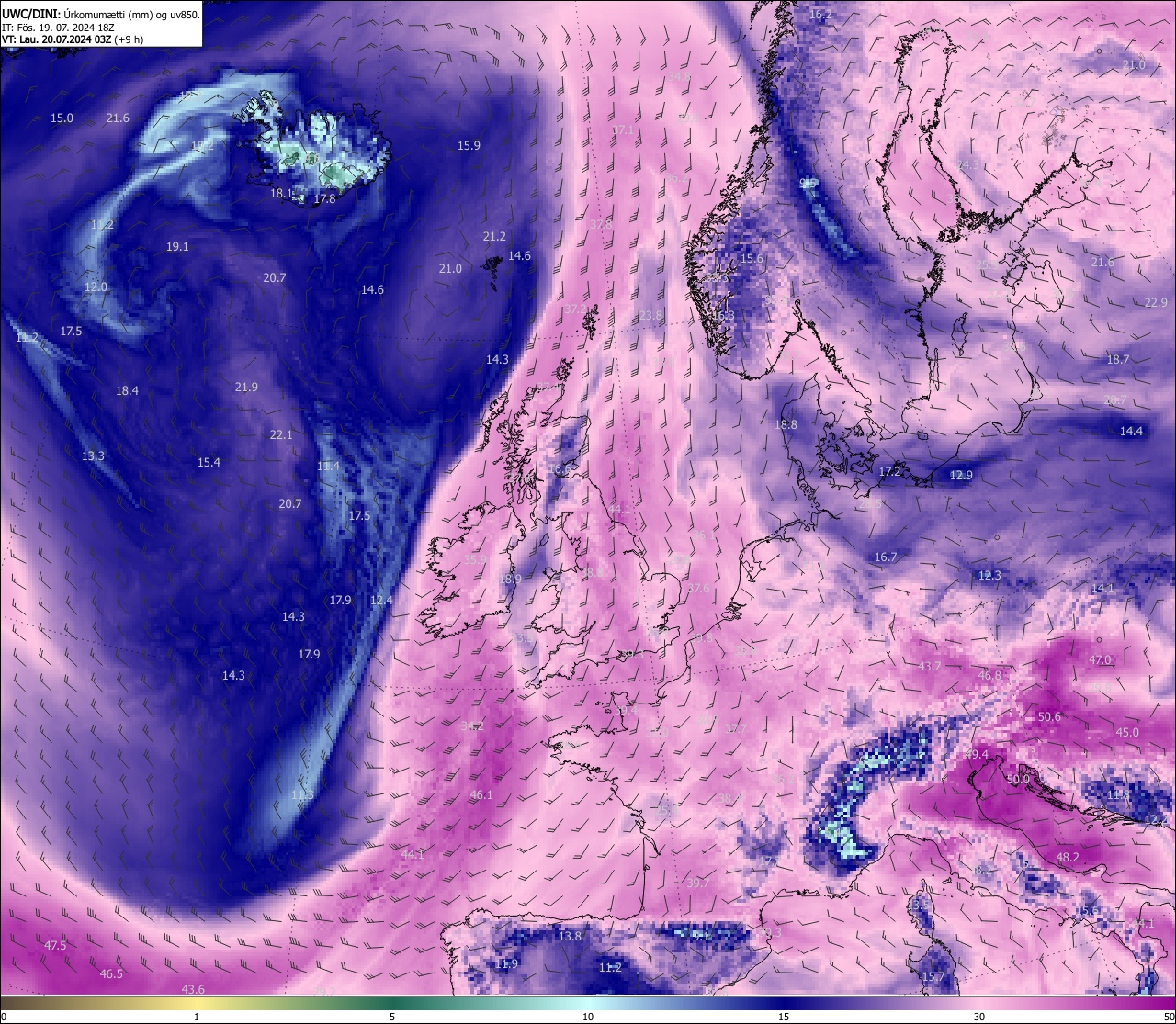
Task: Click the 50.6 value label
Action: pyautogui.click(x=1049, y=717)
